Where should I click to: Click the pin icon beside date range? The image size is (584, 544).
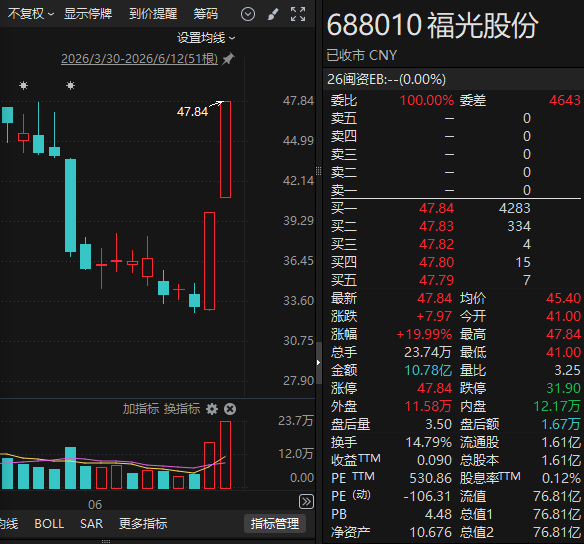[x=228, y=59]
